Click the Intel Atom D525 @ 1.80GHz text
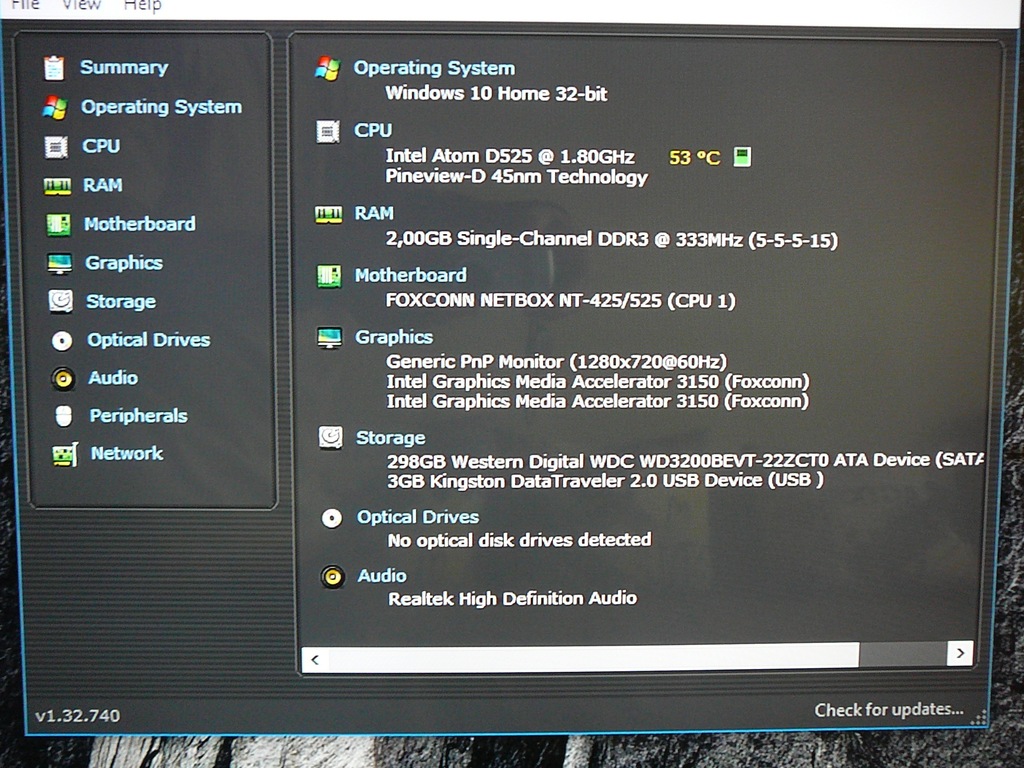 (510, 156)
